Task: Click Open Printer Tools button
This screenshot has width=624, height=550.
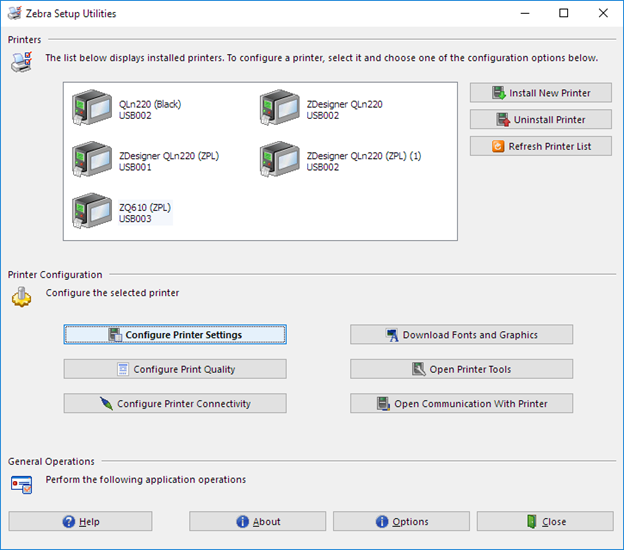Action: [x=462, y=369]
